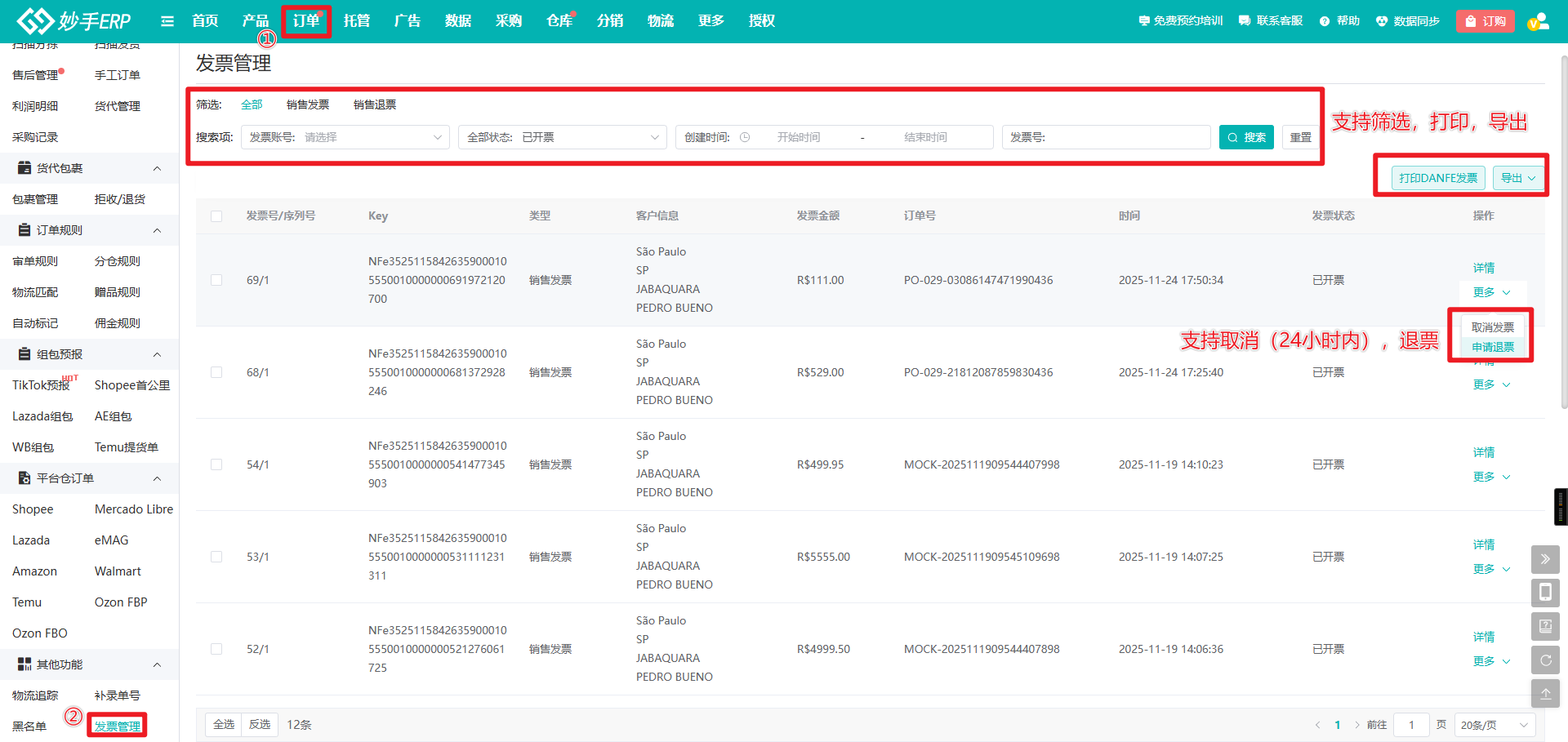The image size is (1568, 742).
Task: Select the checkbox for invoice 54/1
Action: [216, 464]
